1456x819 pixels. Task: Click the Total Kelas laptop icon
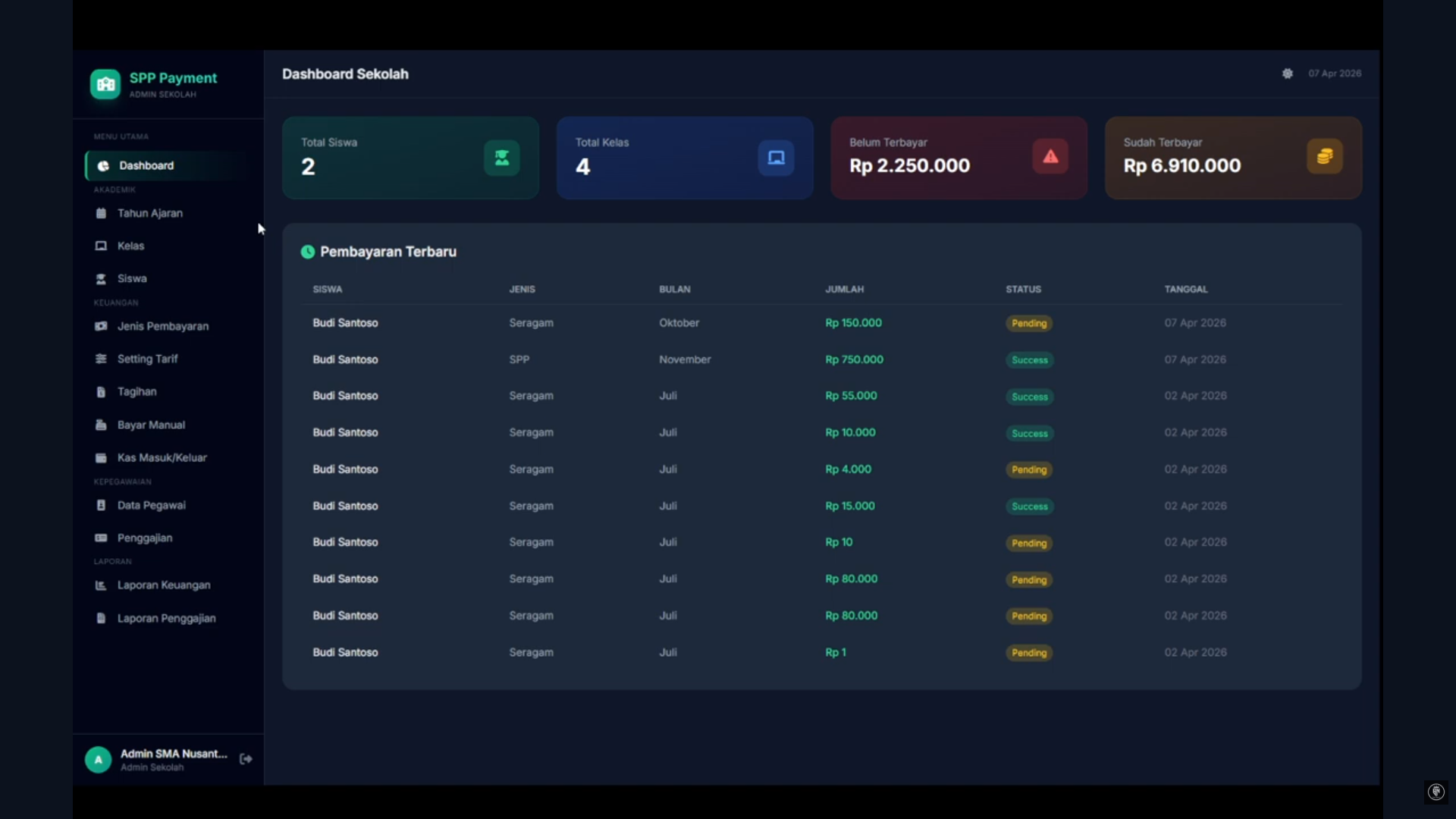[776, 158]
